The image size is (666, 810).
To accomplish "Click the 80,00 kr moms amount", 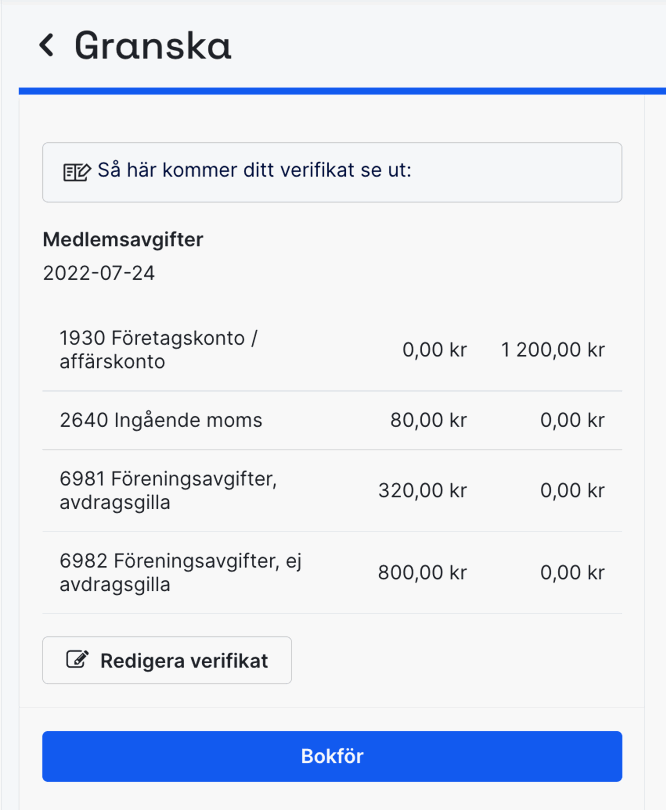I will (428, 420).
